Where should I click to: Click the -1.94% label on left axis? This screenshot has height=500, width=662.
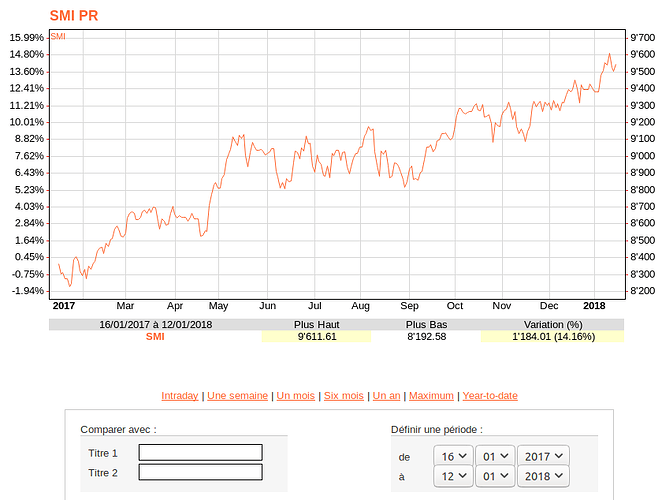coord(28,291)
